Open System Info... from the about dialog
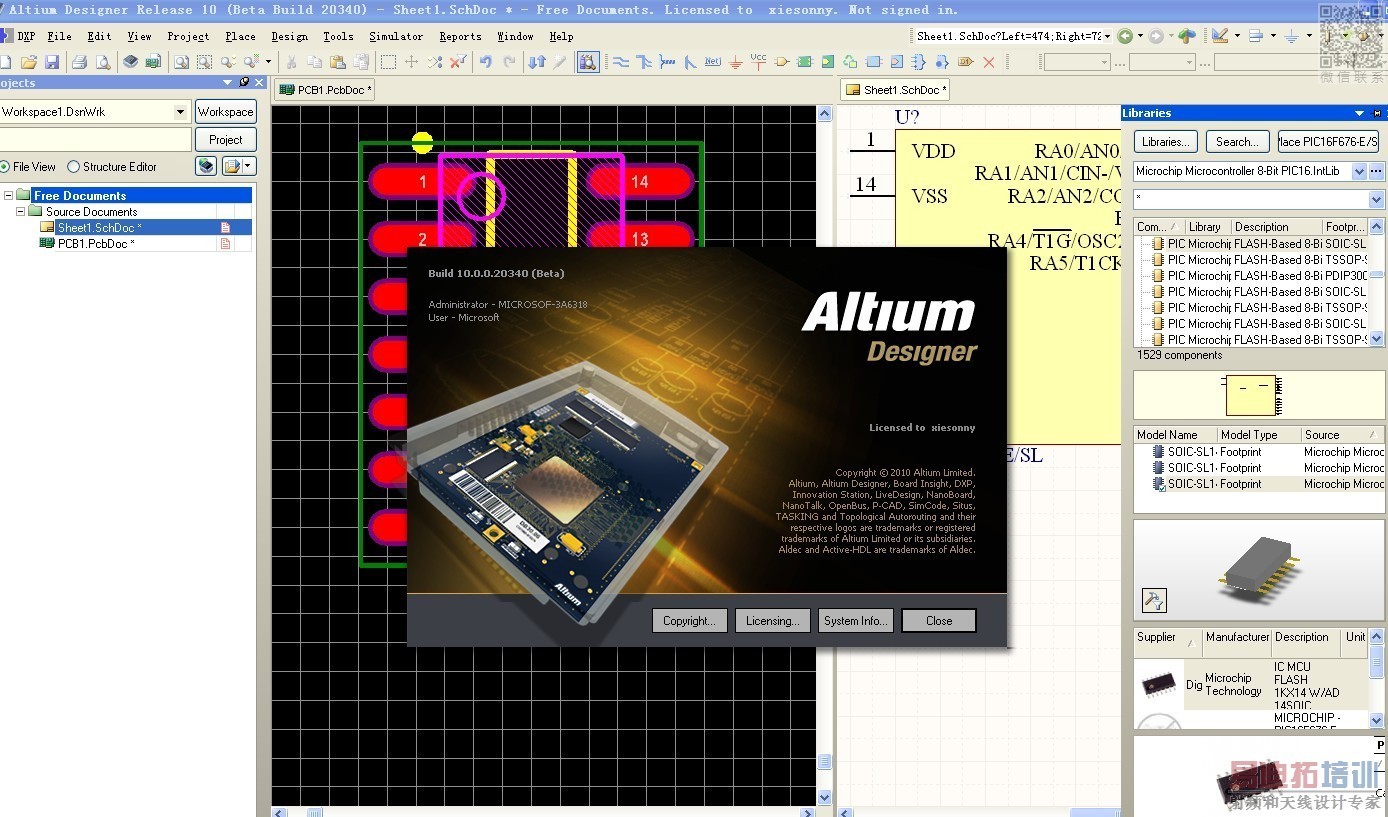Screen dimensions: 1388x817 (855, 621)
